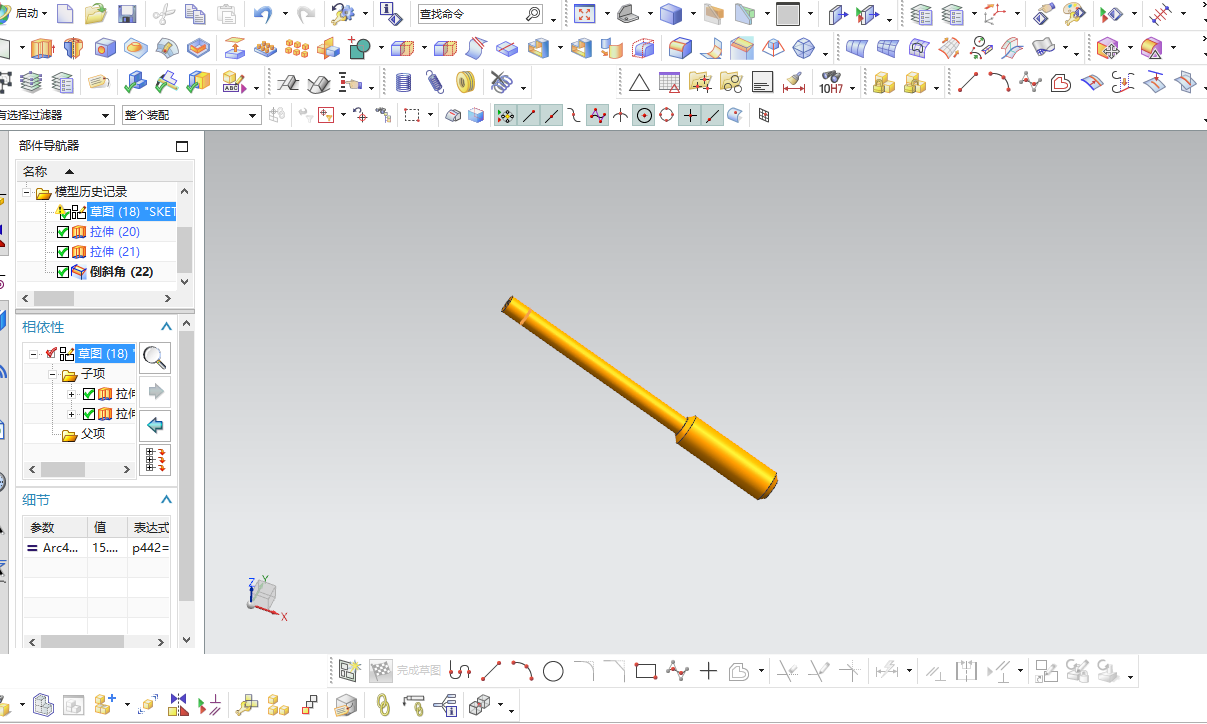Expand the first 拉伸 child node
This screenshot has width=1207, height=724.
coord(72,394)
